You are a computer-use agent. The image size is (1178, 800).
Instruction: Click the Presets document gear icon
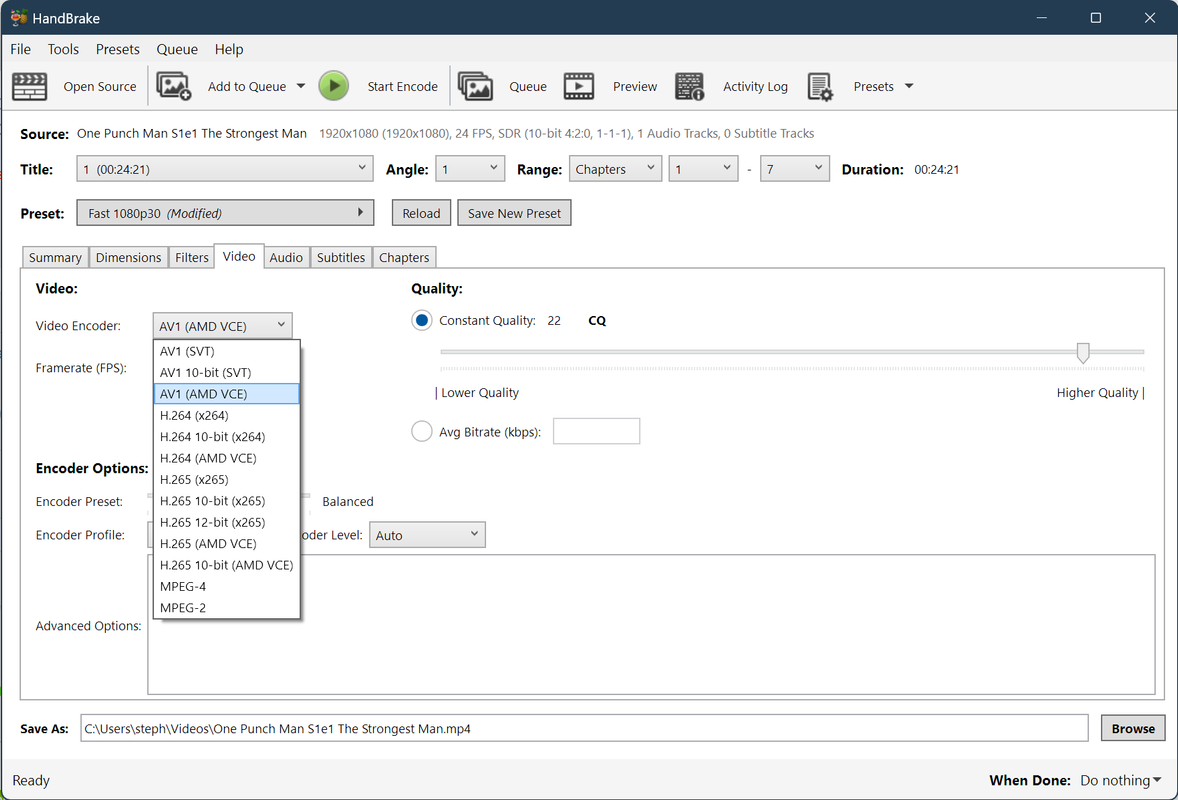coord(820,86)
